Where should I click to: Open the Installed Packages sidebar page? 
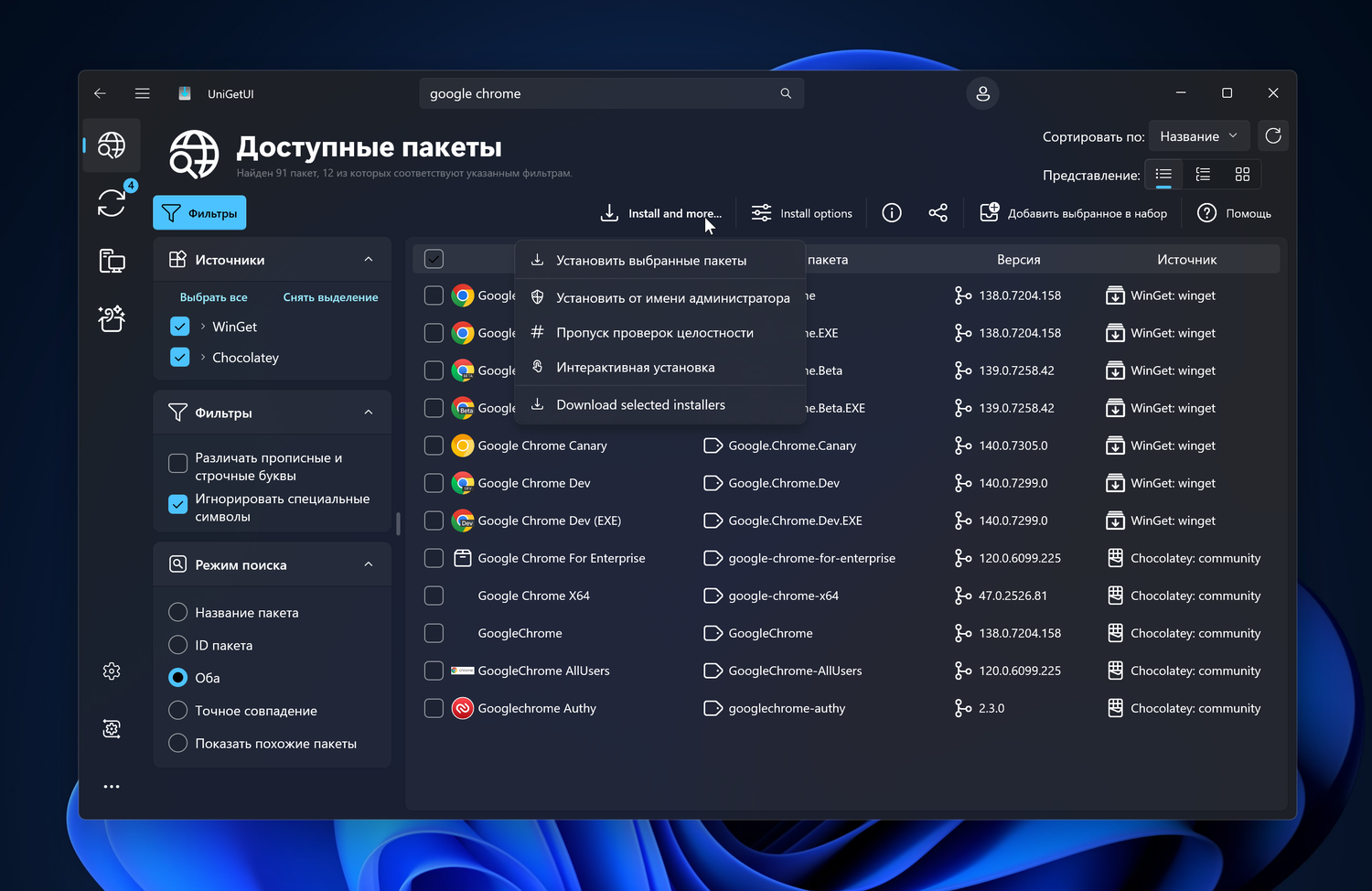point(112,261)
